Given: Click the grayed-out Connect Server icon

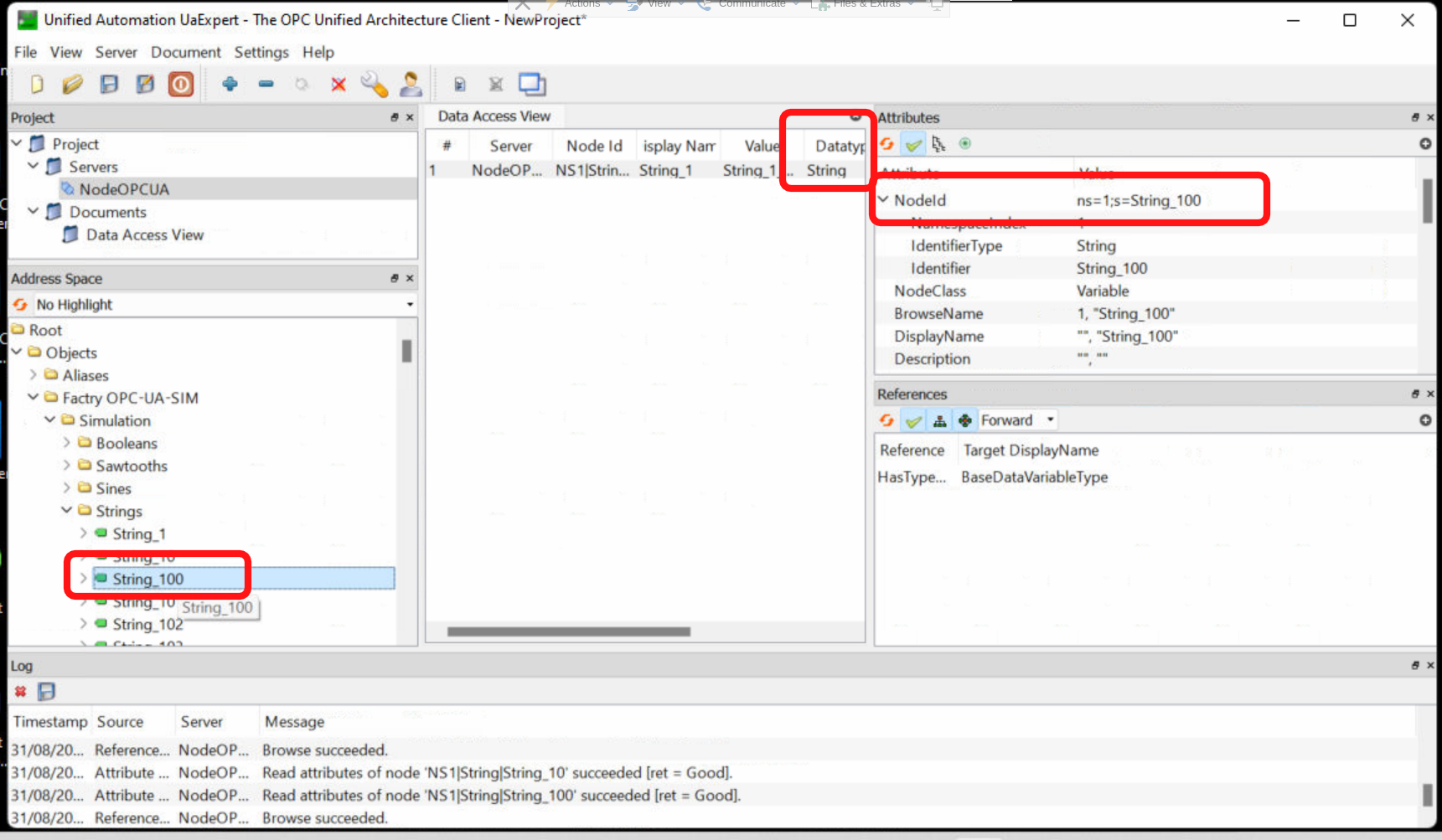Looking at the screenshot, I should click(x=302, y=84).
